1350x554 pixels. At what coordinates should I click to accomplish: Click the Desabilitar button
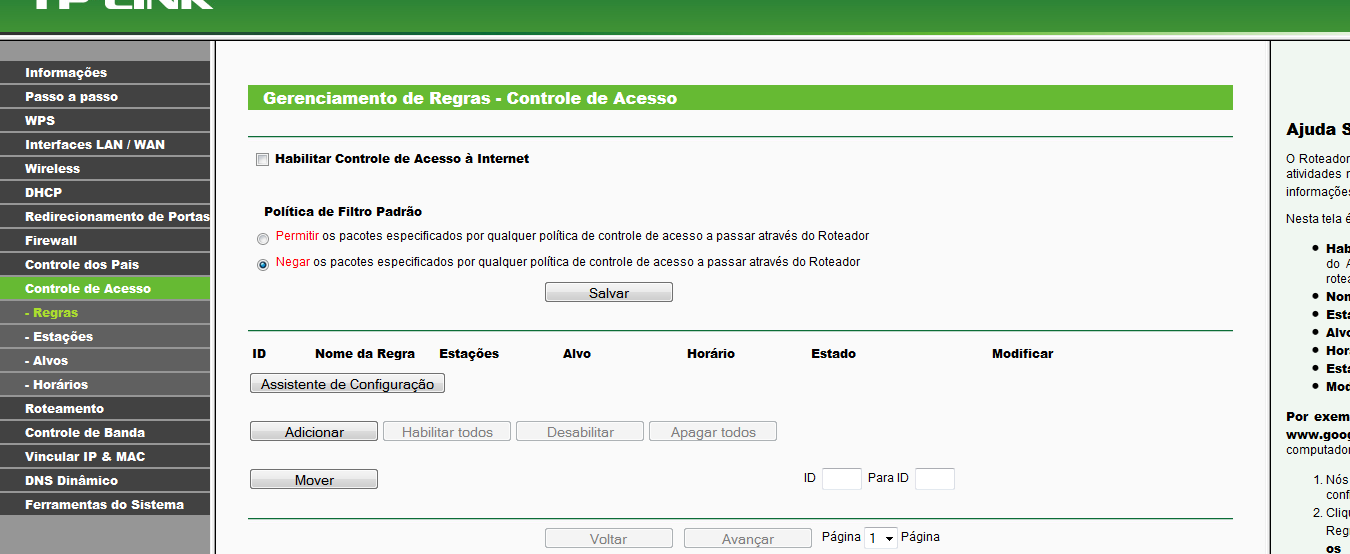tap(580, 432)
